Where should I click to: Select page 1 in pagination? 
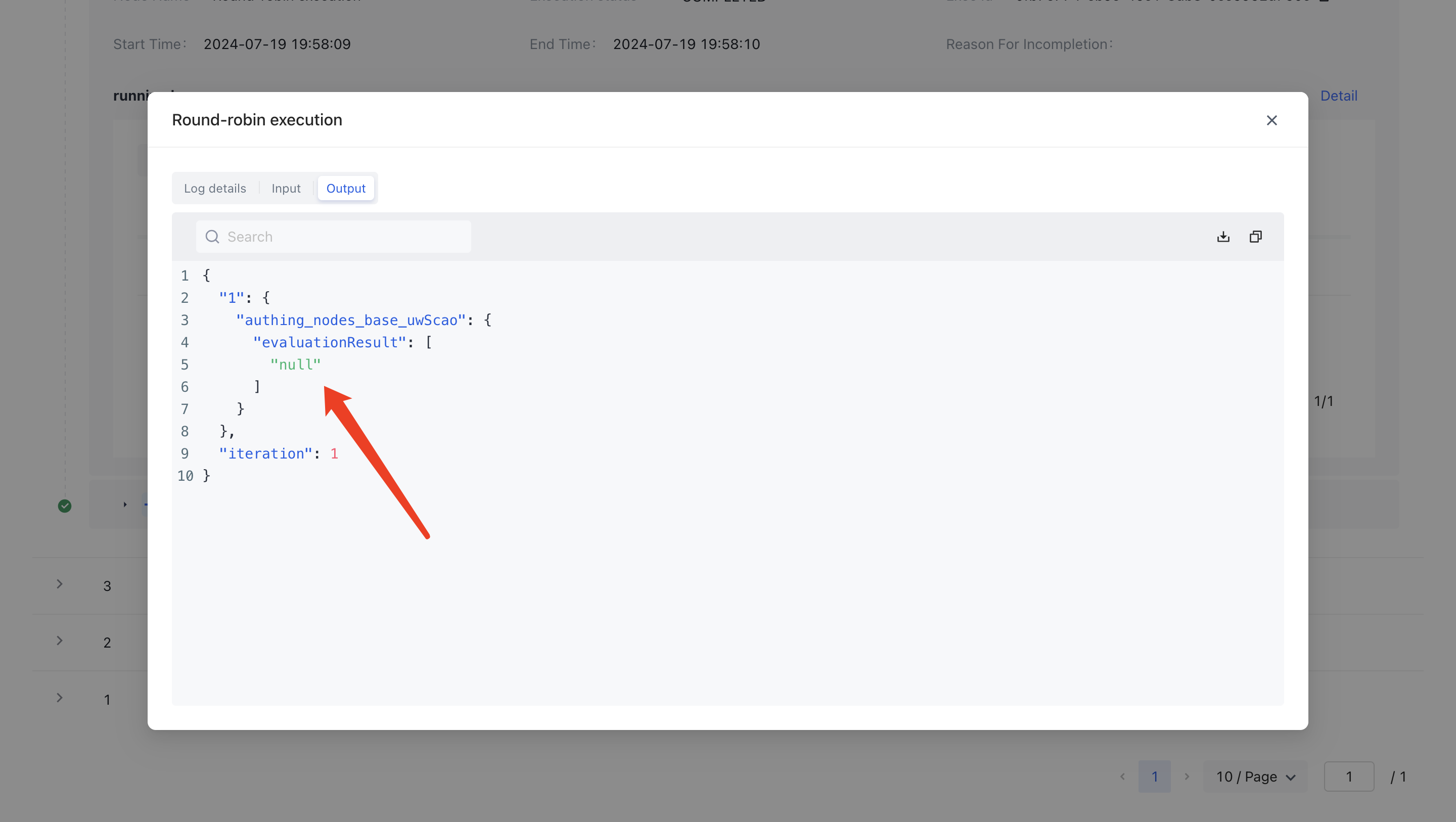1154,777
